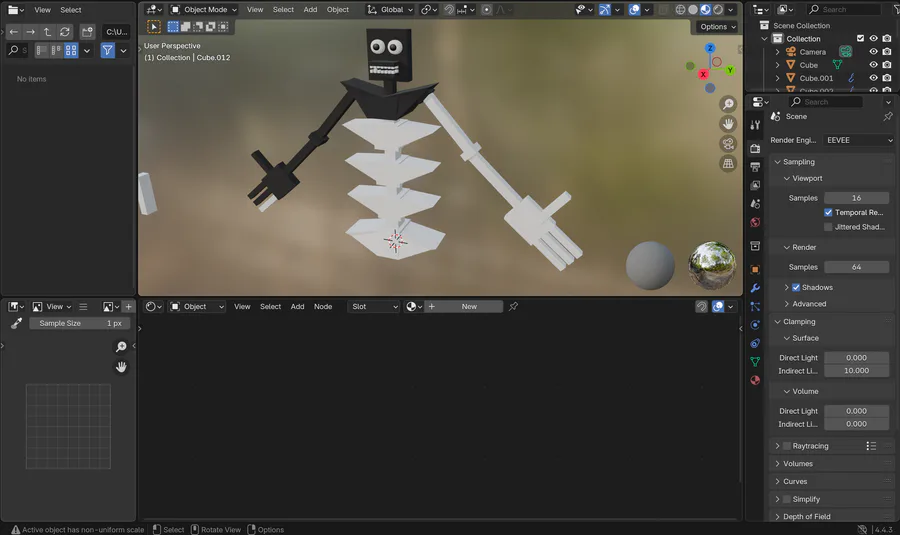Click the file path field C:\U...

pos(117,32)
